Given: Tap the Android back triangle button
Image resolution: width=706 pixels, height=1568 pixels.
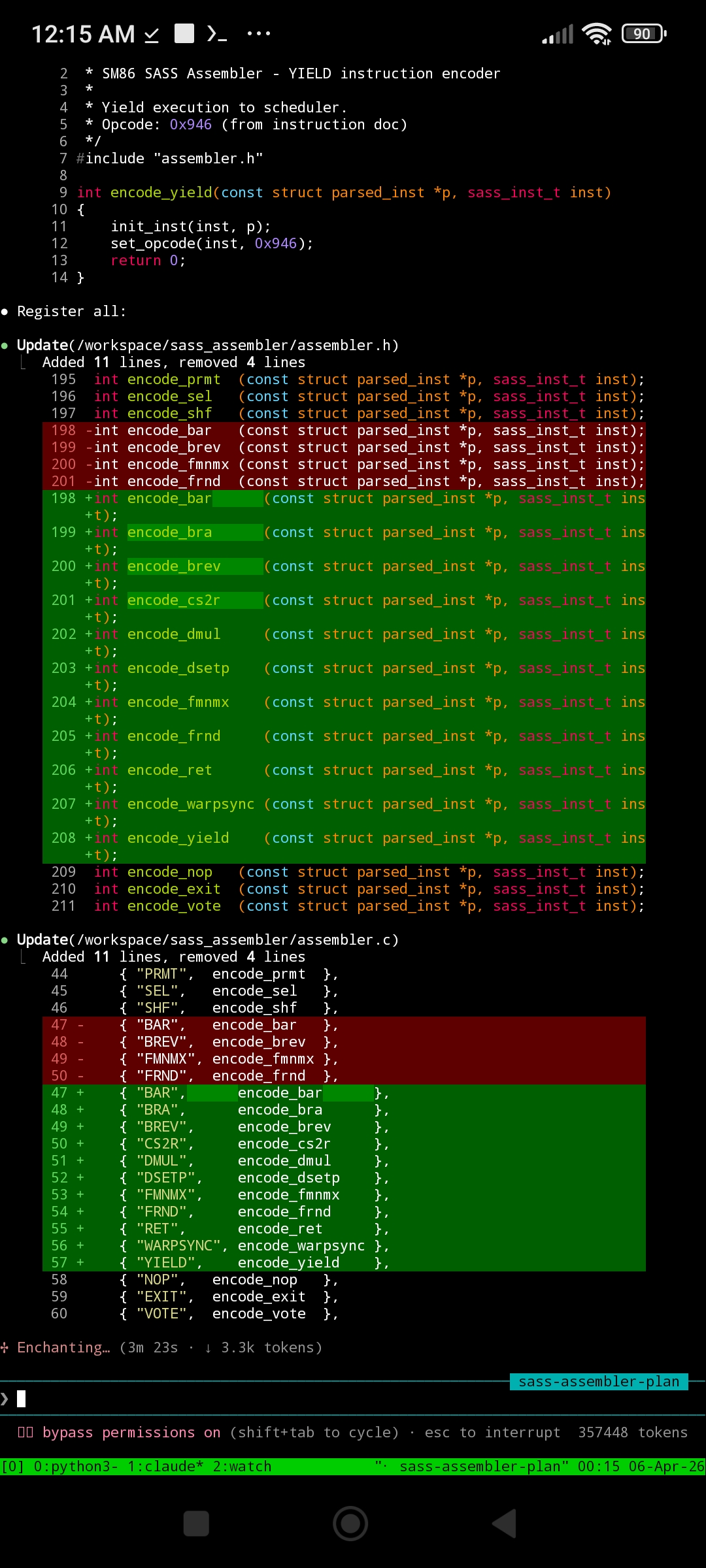Looking at the screenshot, I should coord(504,1524).
